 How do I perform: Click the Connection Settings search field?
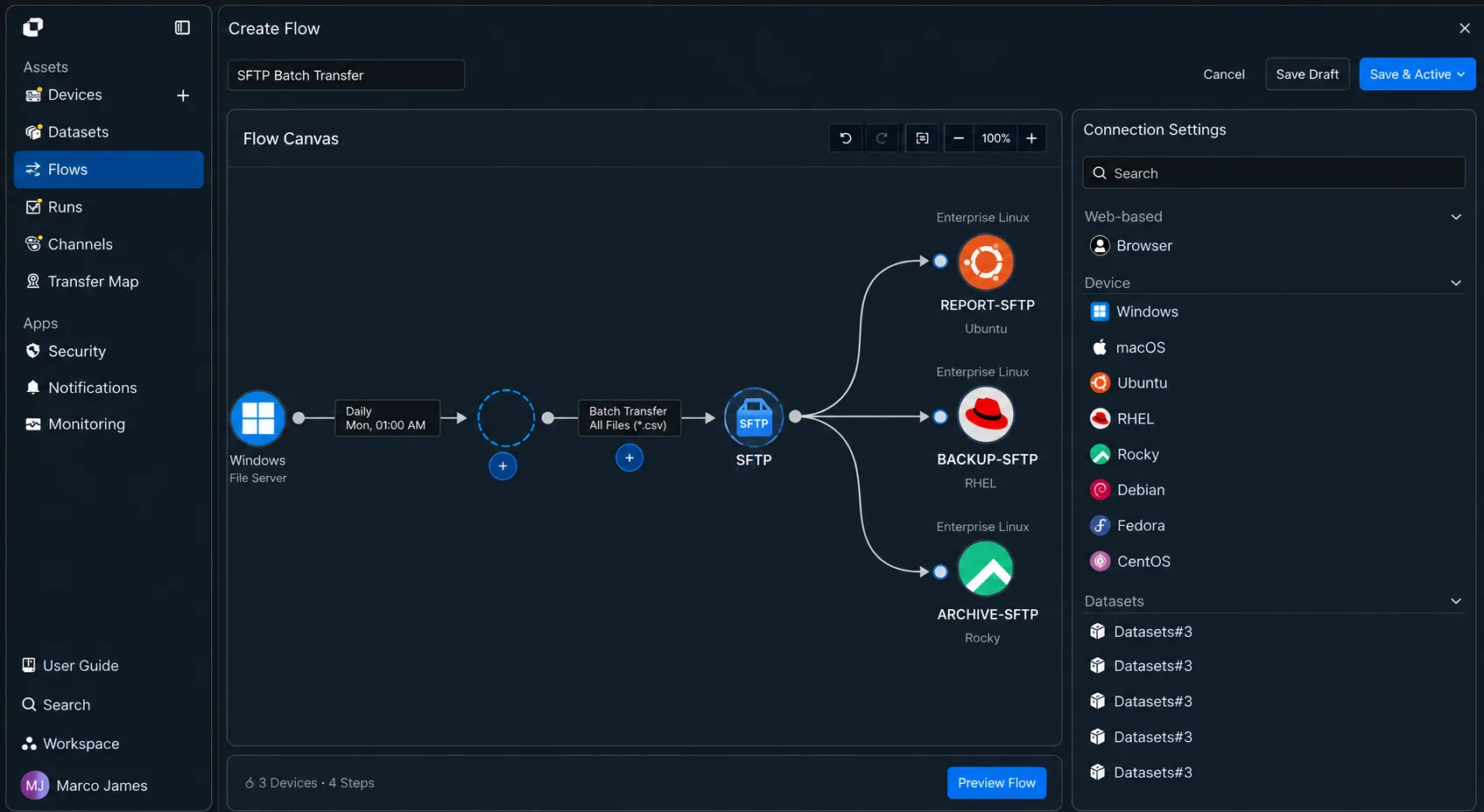point(1274,173)
